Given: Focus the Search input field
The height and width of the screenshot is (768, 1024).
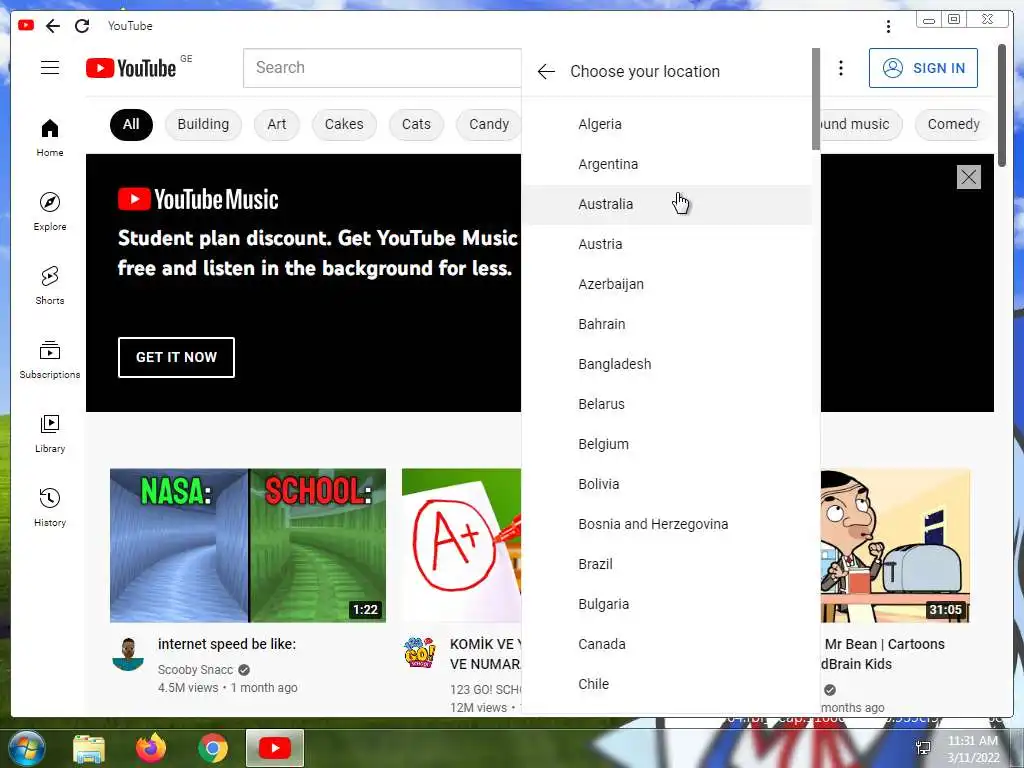Looking at the screenshot, I should pyautogui.click(x=382, y=68).
